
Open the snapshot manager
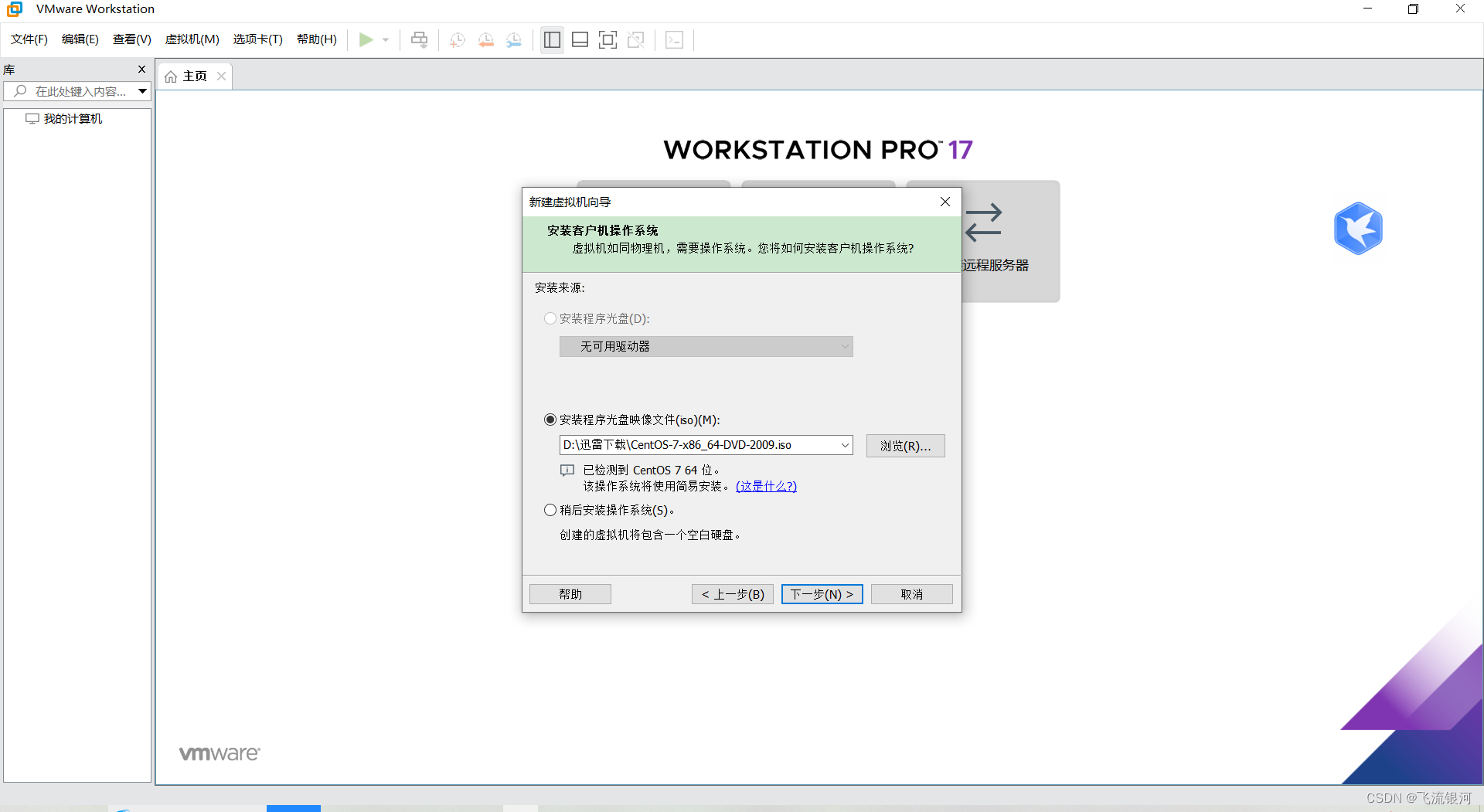point(514,39)
